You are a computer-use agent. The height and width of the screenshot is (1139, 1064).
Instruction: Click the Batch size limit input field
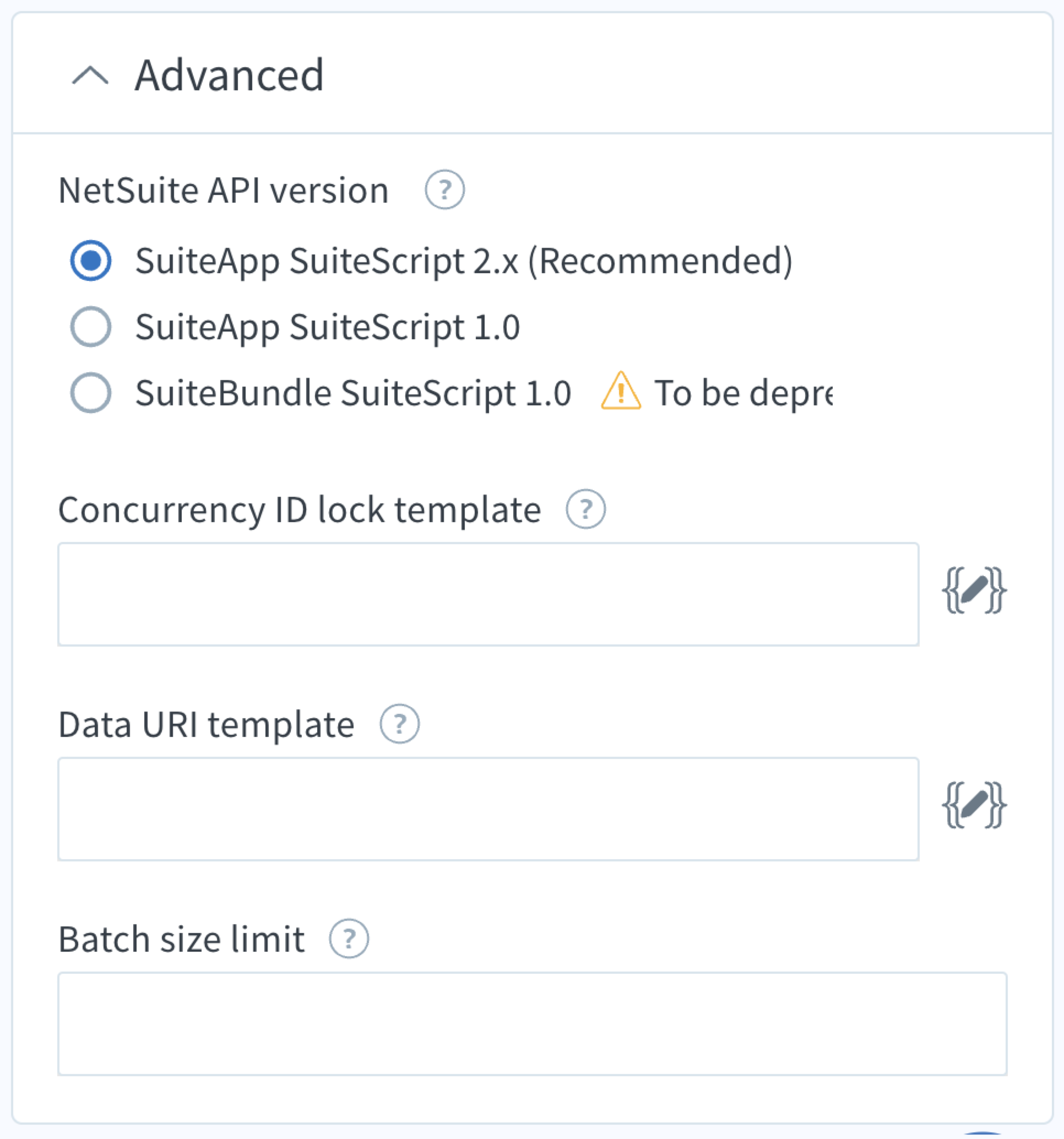pos(531,1023)
